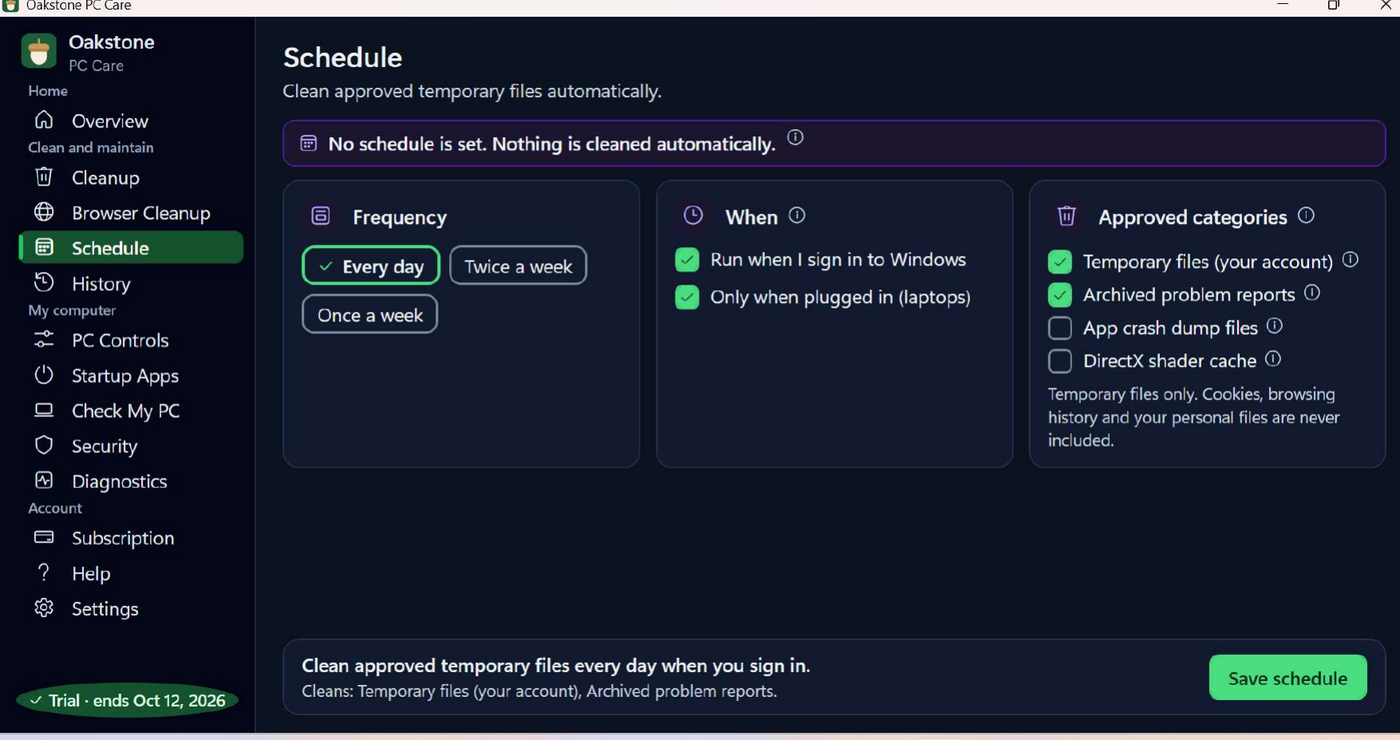This screenshot has height=740, width=1400.
Task: Uncheck Run when I sign in to Windows
Action: 687,260
